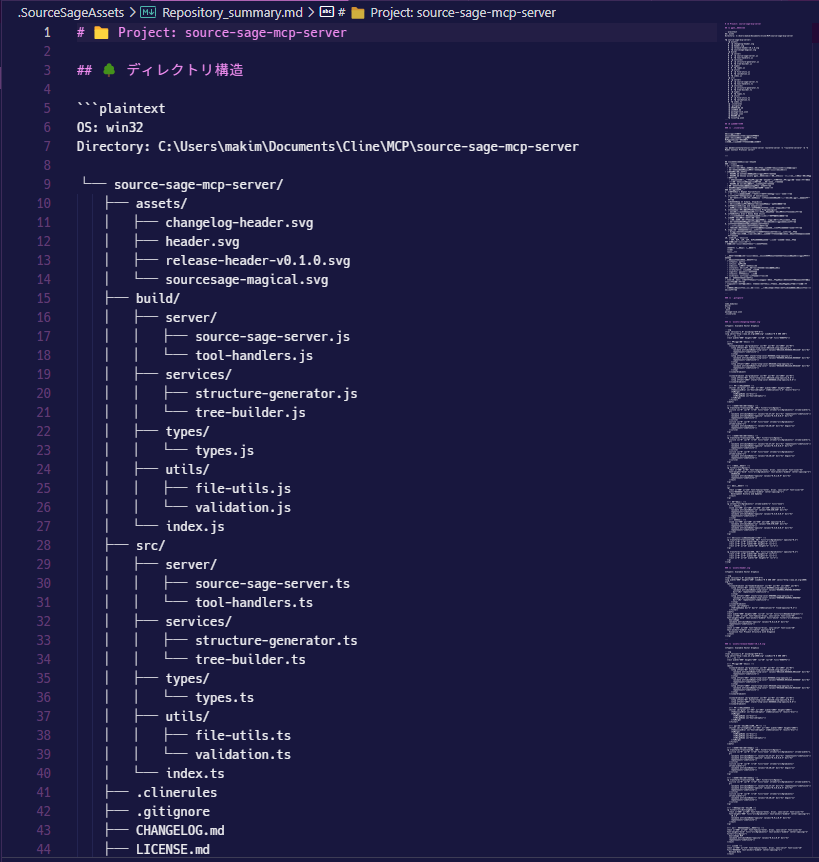The width and height of the screenshot is (819, 862).
Task: Click line number 44 in the gutter
Action: (42, 850)
